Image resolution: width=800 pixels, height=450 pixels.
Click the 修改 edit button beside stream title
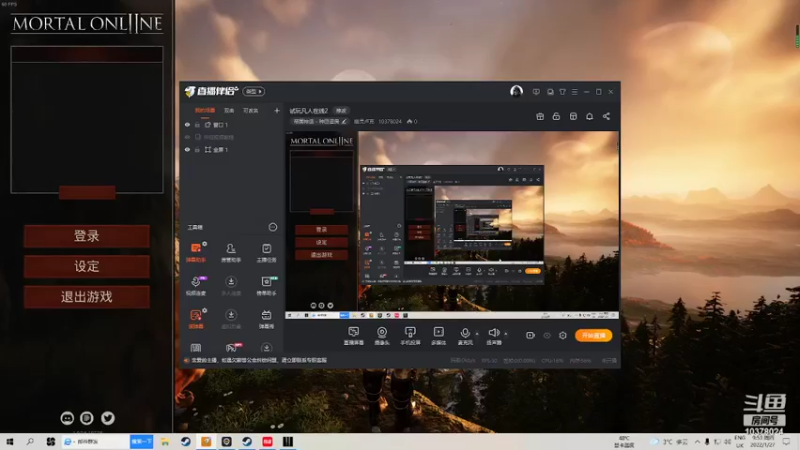point(341,111)
